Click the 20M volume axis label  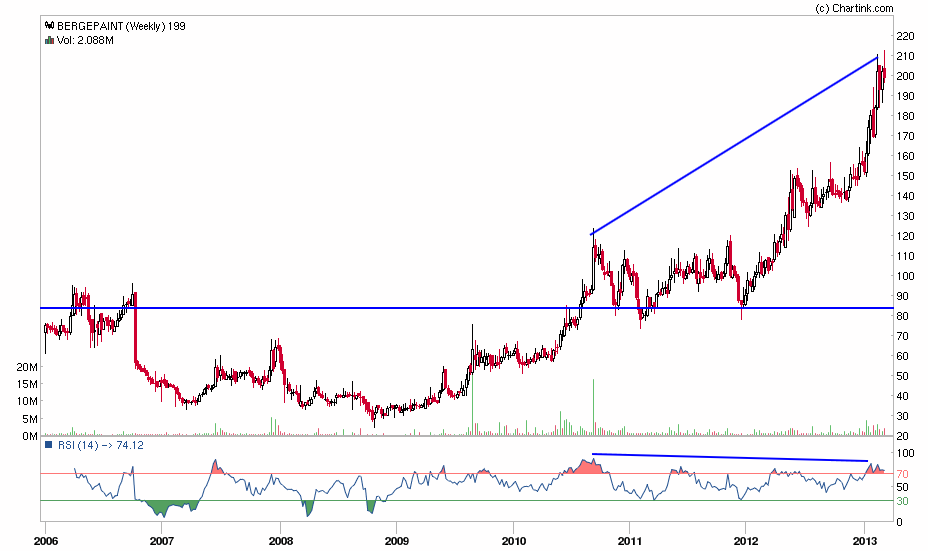[x=27, y=367]
